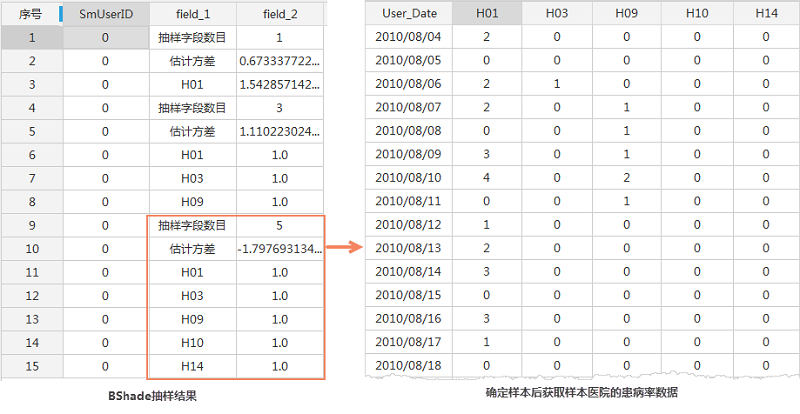
Task: Click the SmUserID column header
Action: (x=106, y=14)
